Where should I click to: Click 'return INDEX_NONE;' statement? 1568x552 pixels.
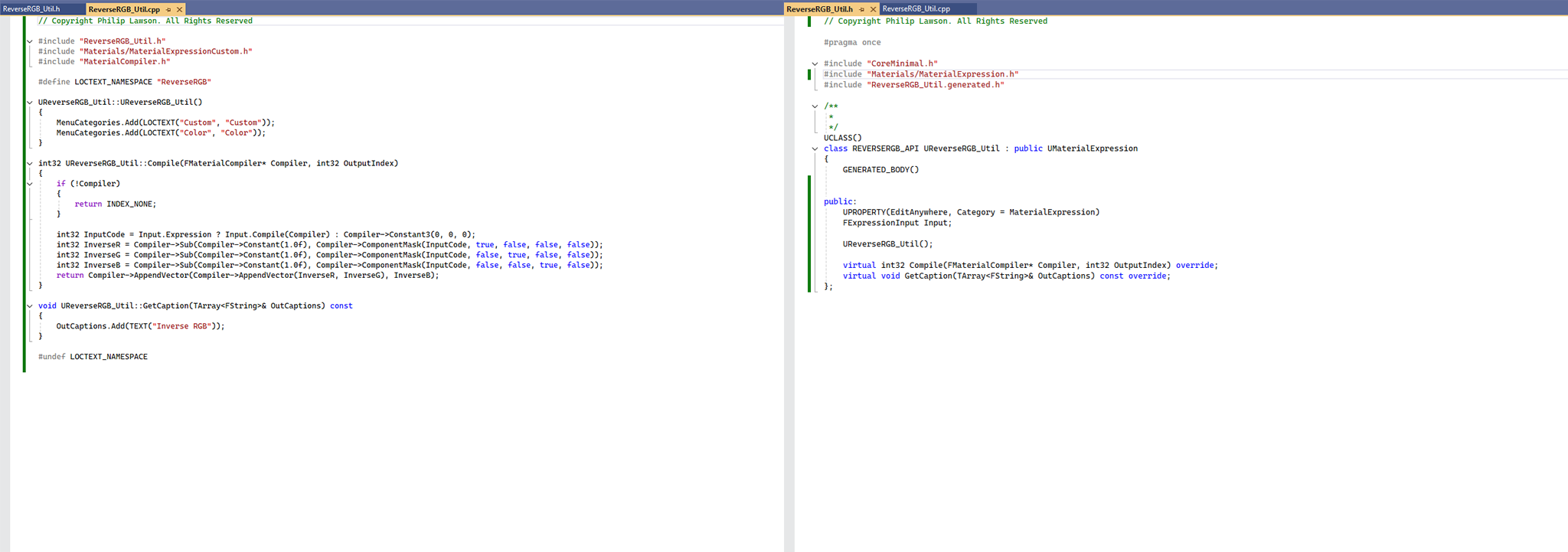pyautogui.click(x=116, y=204)
